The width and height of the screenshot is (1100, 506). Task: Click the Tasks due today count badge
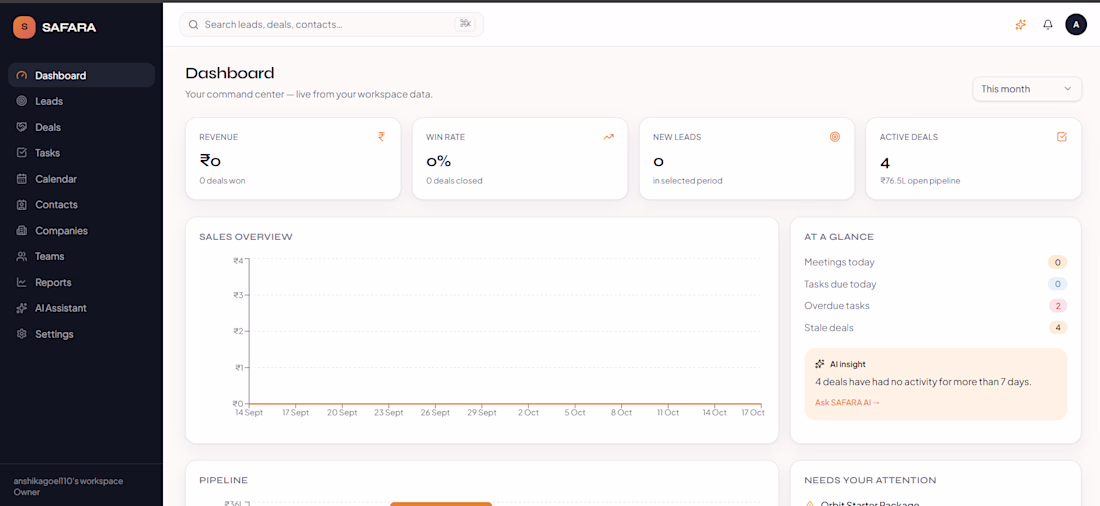pos(1057,284)
